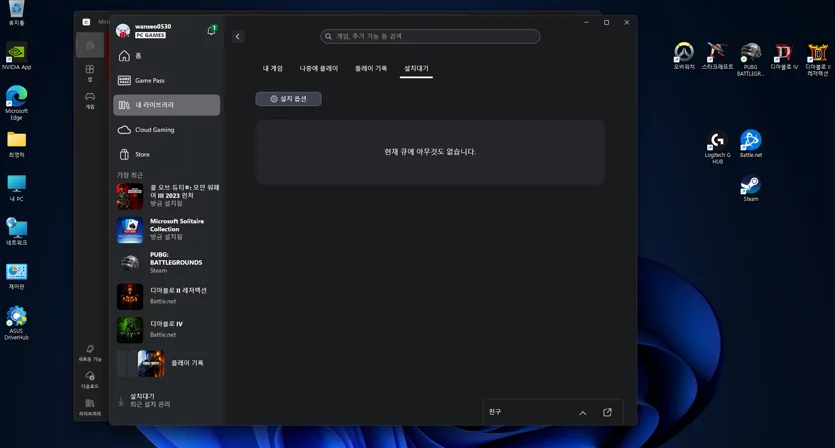Minimize the Xbox app window

[586, 22]
